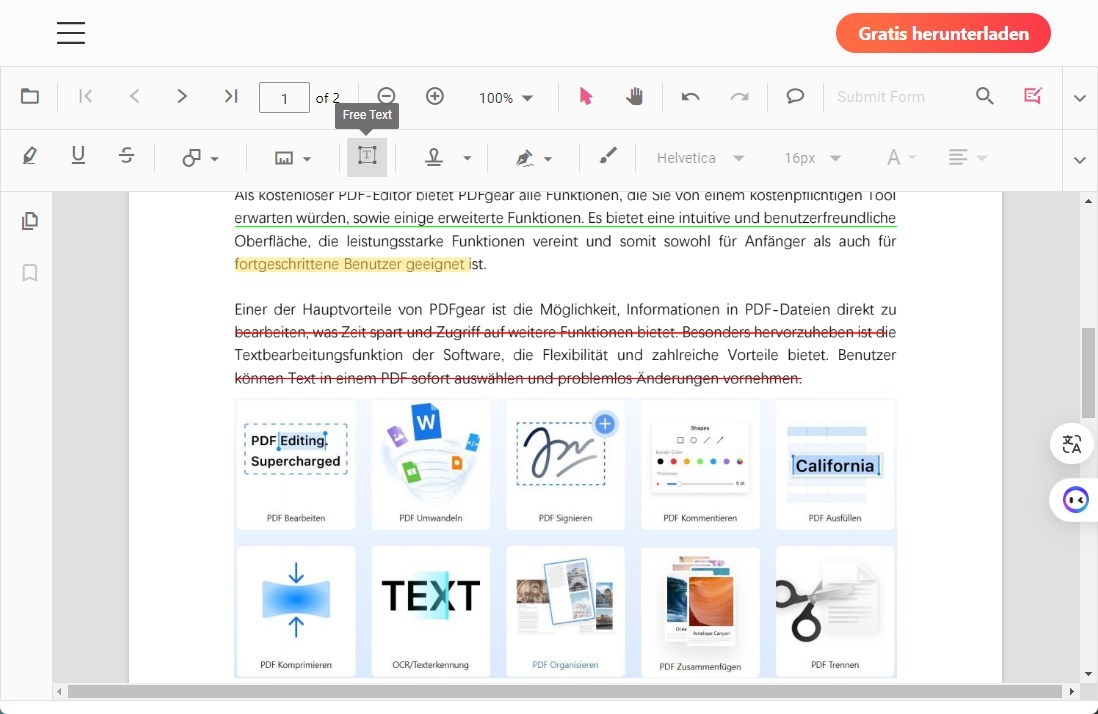The width and height of the screenshot is (1098, 714).
Task: Activate the Hand pan tool
Action: [634, 96]
